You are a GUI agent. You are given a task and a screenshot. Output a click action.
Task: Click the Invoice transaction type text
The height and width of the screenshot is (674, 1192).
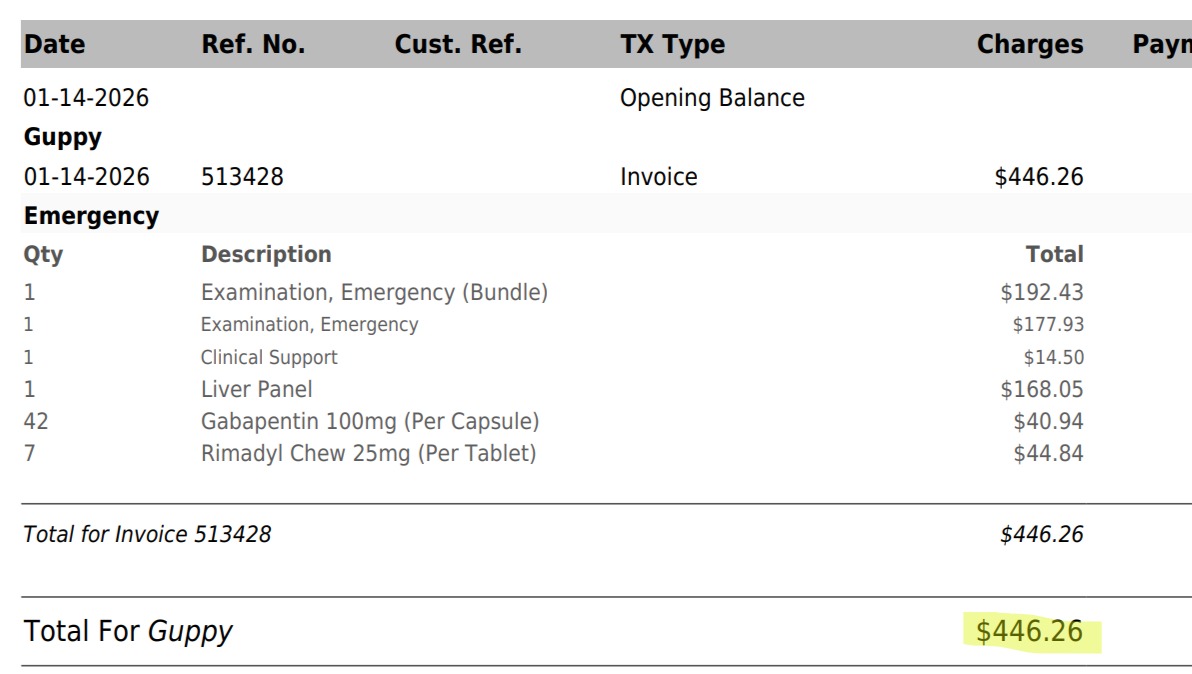658,176
